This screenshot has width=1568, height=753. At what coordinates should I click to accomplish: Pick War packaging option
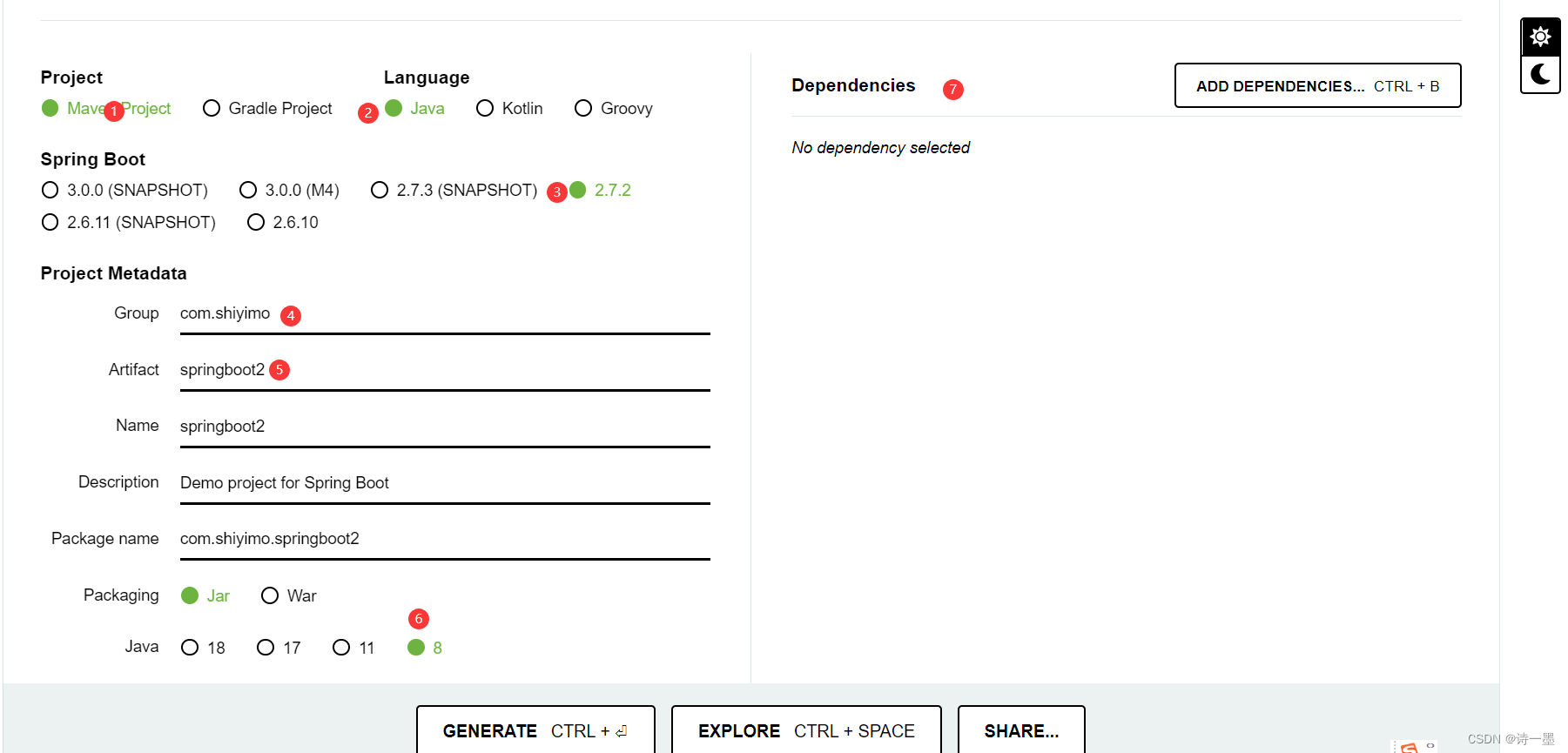point(289,595)
